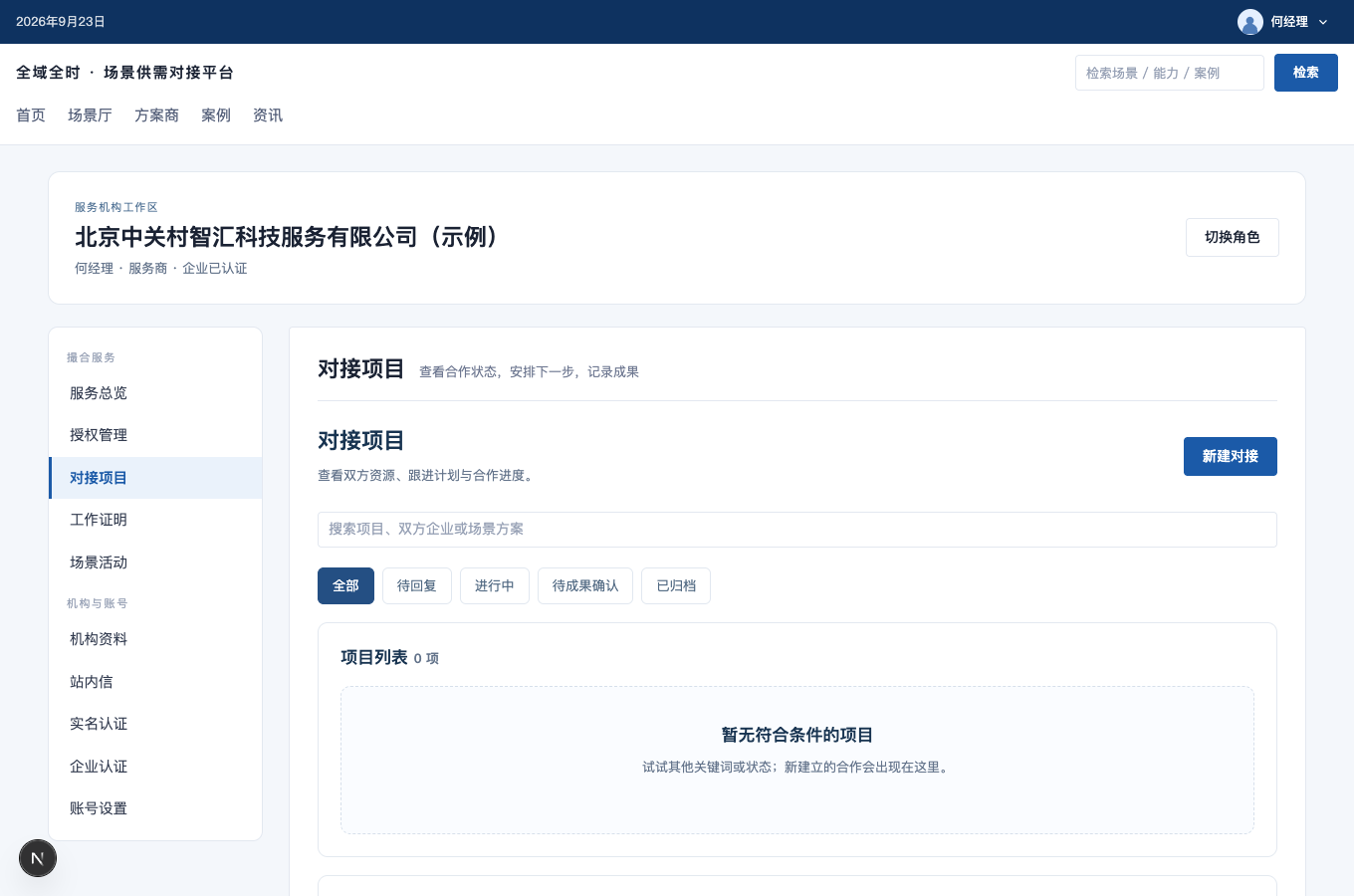Open 工作证明 in the sidebar

click(x=155, y=520)
